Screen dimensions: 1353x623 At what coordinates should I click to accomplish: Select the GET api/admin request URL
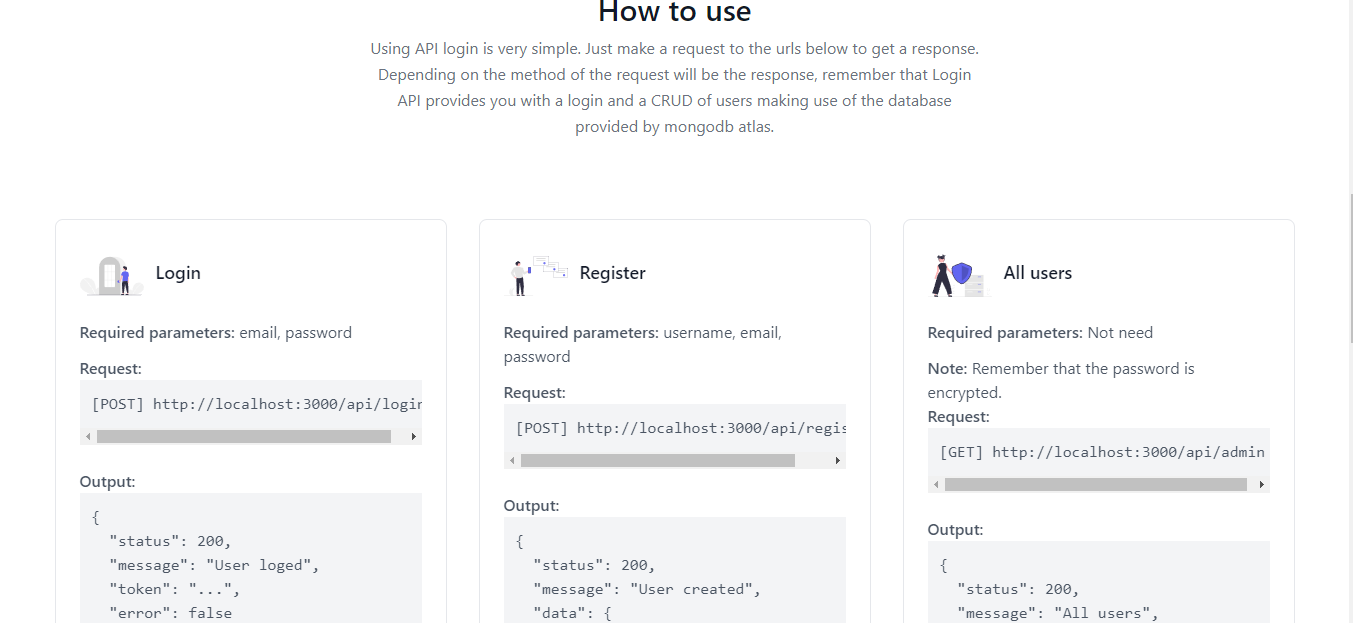coord(1103,452)
